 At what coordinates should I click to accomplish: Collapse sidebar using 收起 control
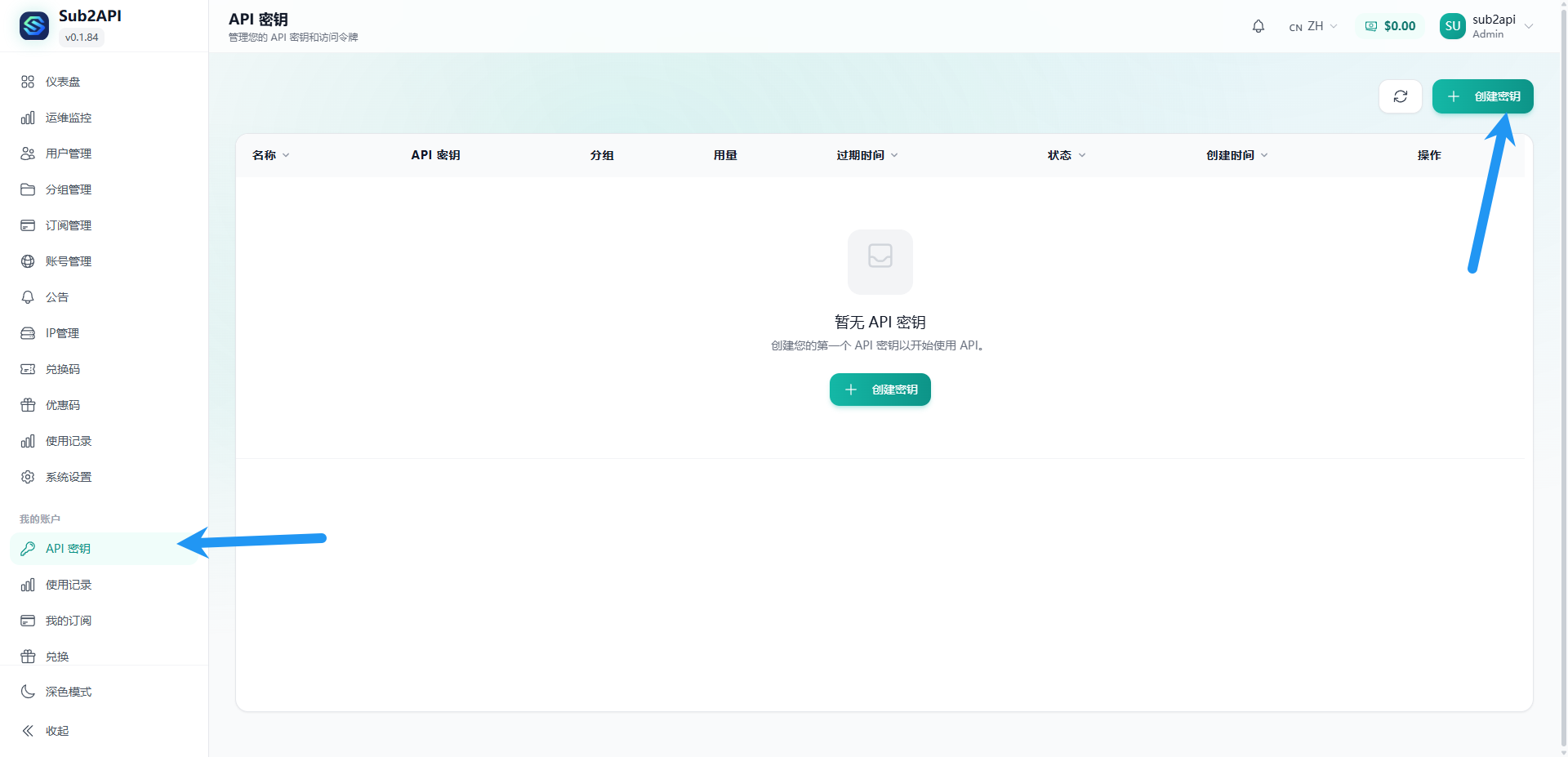[x=57, y=731]
